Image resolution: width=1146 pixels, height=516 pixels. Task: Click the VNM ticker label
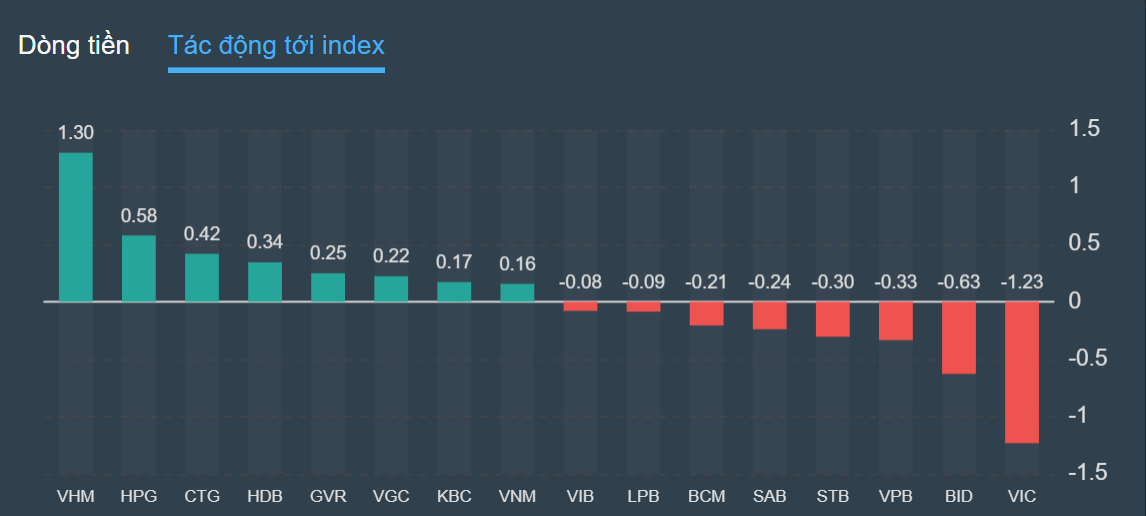point(517,496)
